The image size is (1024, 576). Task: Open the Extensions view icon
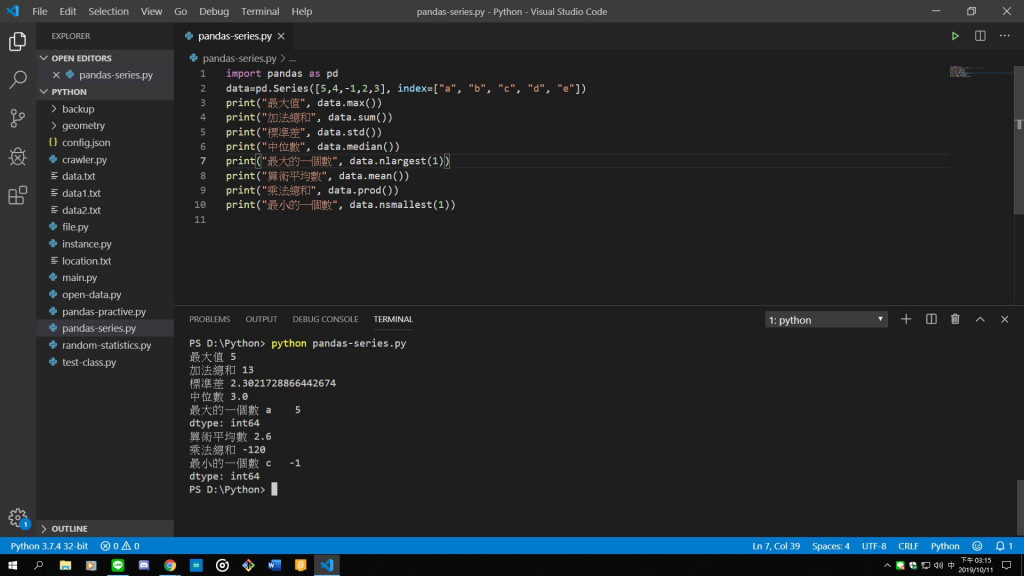(18, 195)
